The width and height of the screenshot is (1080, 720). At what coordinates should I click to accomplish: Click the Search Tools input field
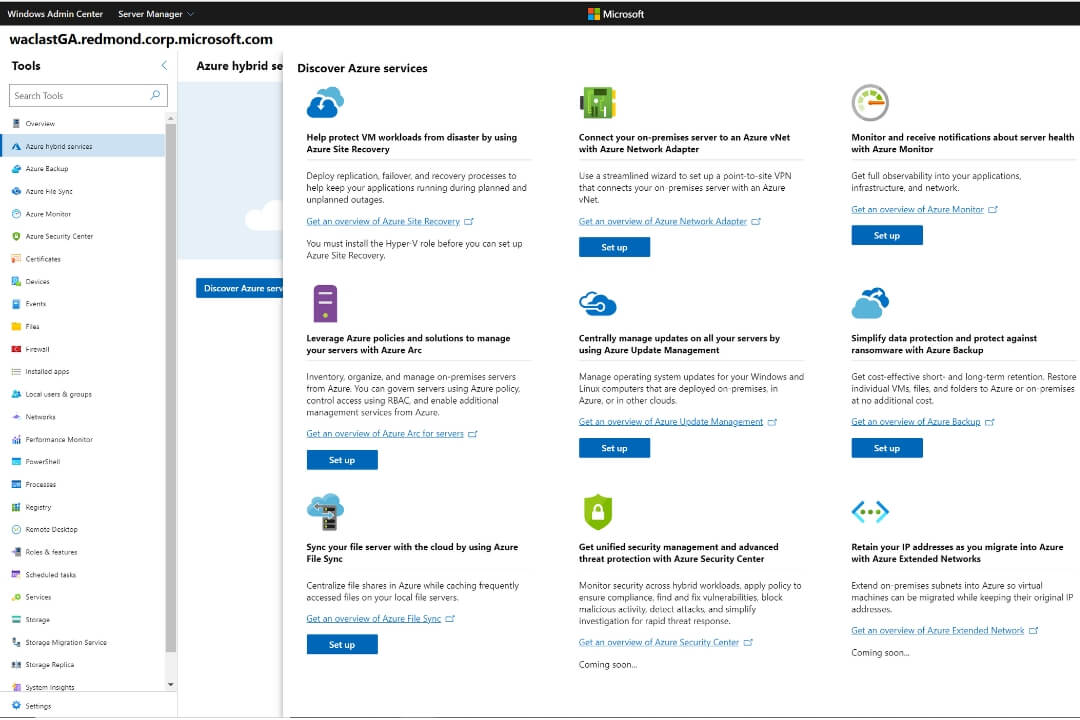(x=78, y=96)
